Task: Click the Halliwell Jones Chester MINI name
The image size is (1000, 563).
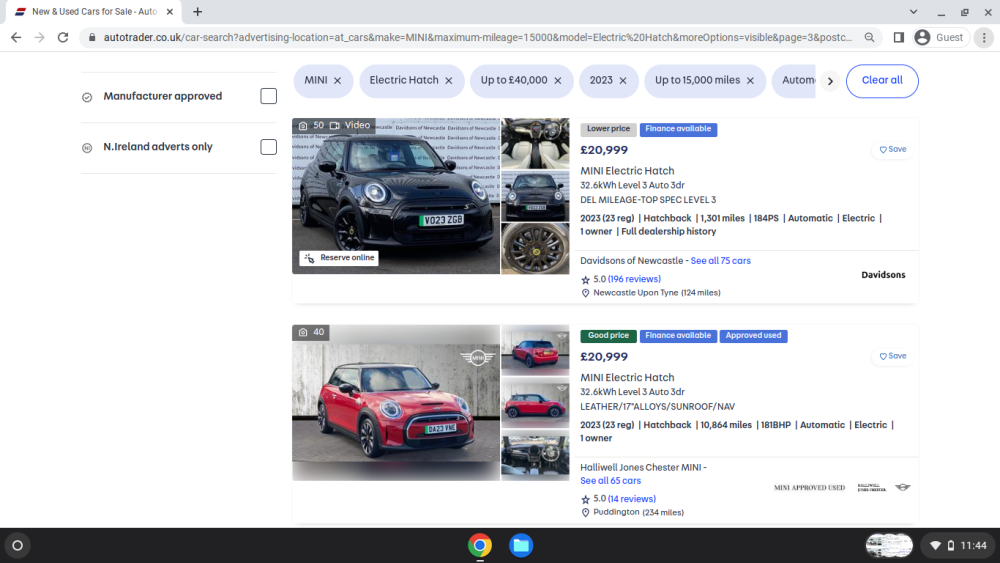Action: pyautogui.click(x=641, y=467)
